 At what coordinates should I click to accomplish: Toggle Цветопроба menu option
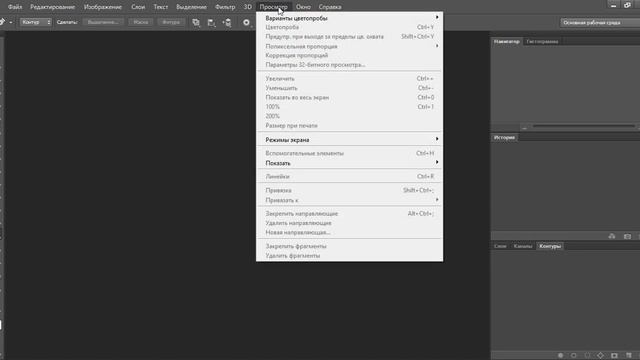pyautogui.click(x=349, y=27)
